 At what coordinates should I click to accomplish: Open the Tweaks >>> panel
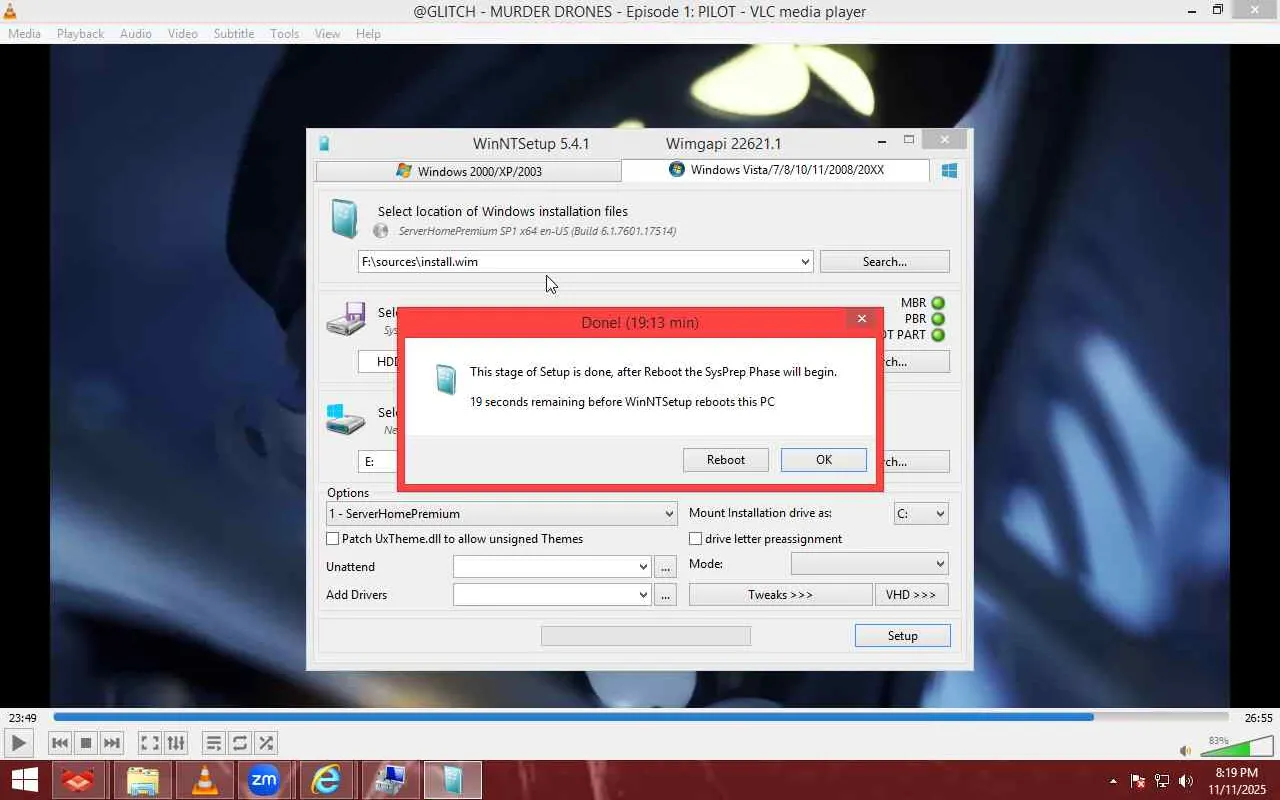(781, 595)
